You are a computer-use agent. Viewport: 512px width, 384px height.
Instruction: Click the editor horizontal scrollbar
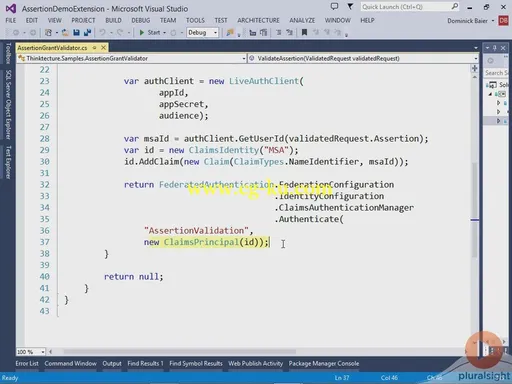[180, 352]
